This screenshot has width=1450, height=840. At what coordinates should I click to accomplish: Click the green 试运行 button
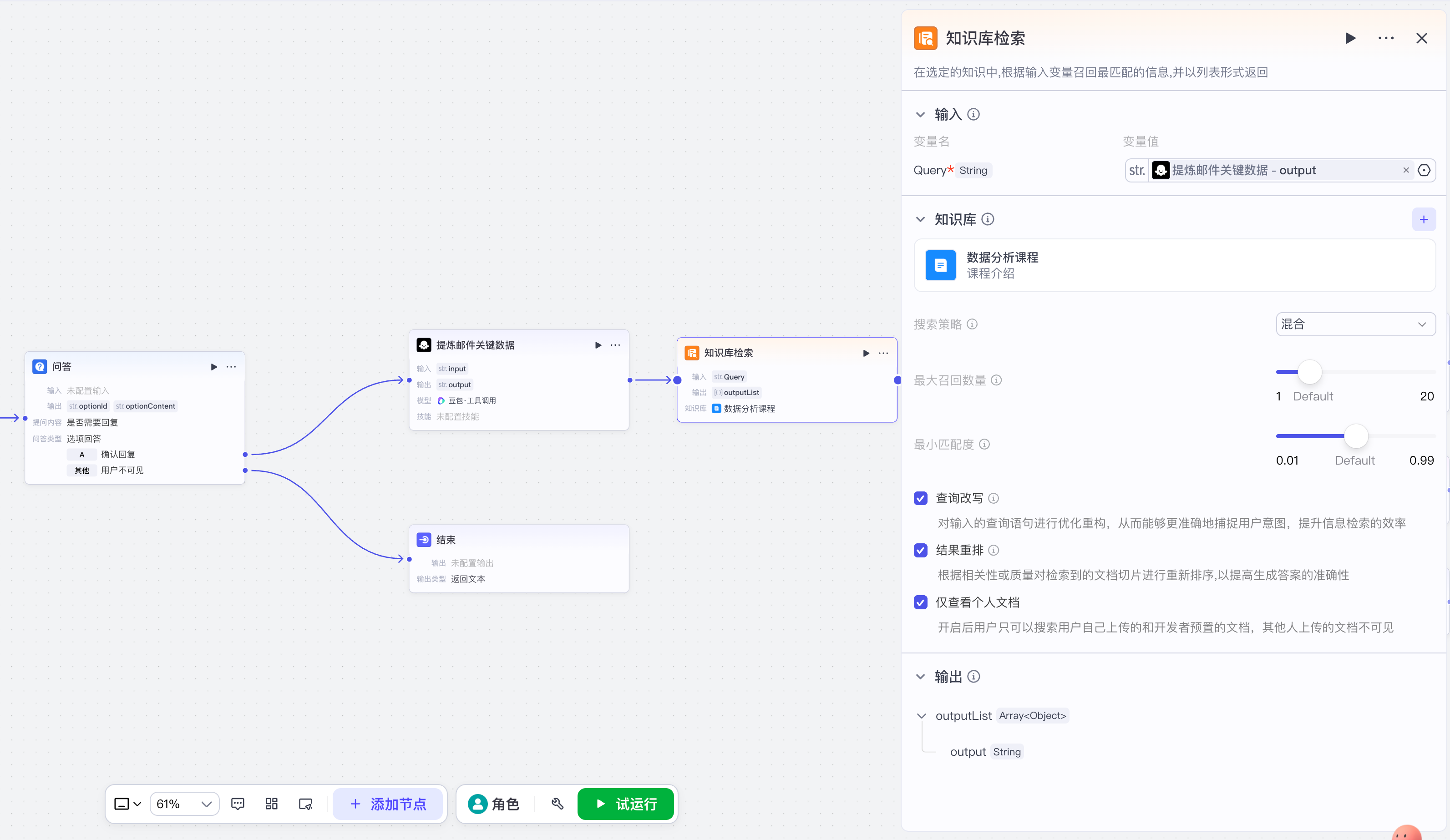[x=625, y=804]
